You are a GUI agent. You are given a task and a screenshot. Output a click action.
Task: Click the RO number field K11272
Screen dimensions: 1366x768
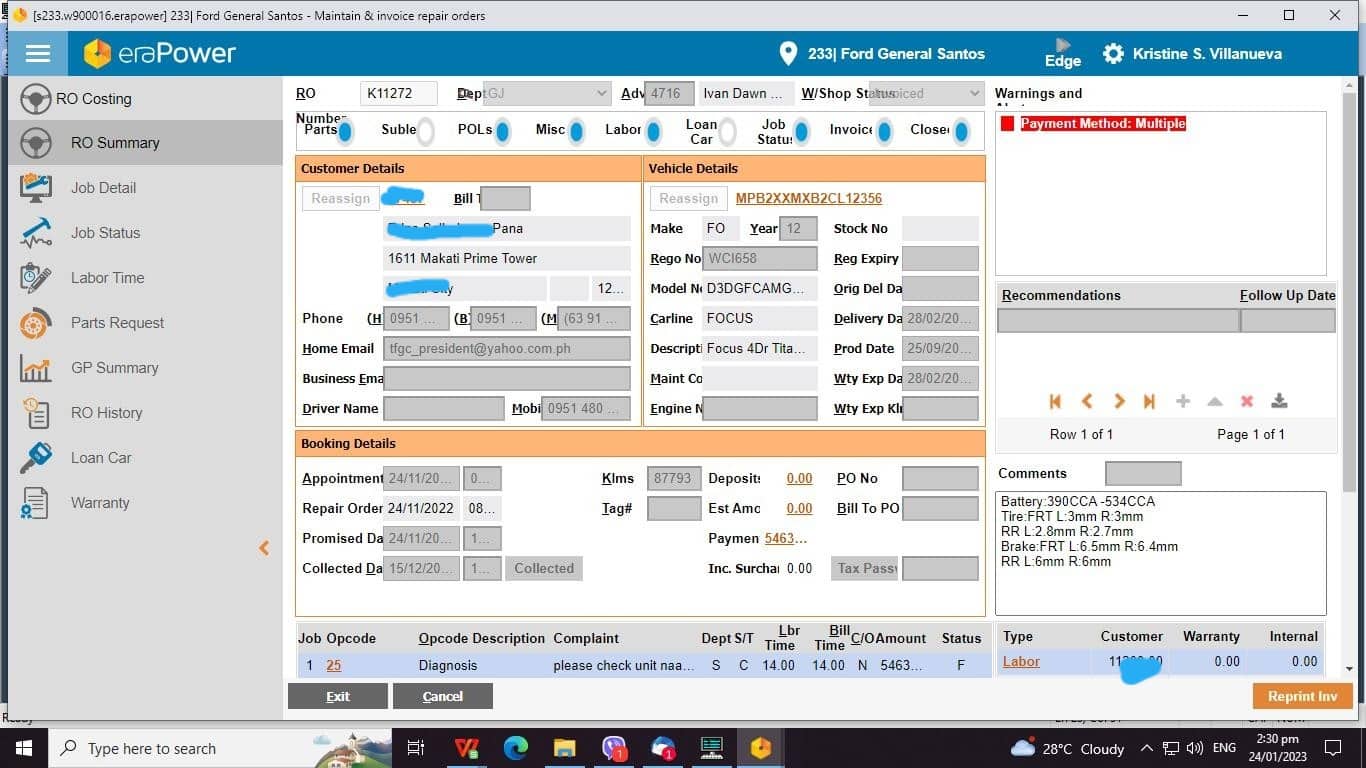pyautogui.click(x=399, y=93)
